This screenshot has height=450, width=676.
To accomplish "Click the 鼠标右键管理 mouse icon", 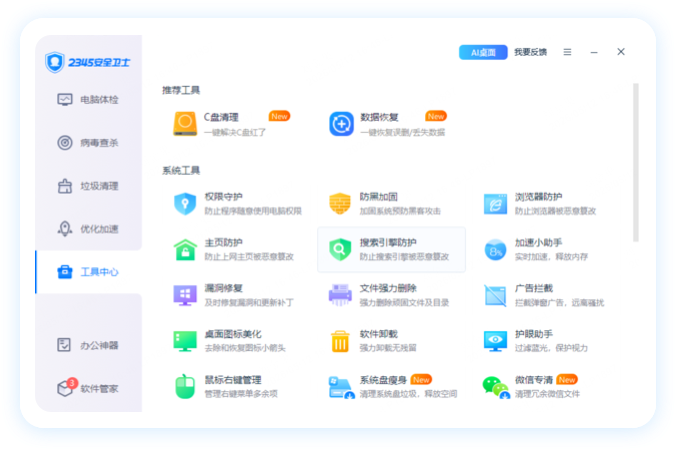I will click(185, 387).
